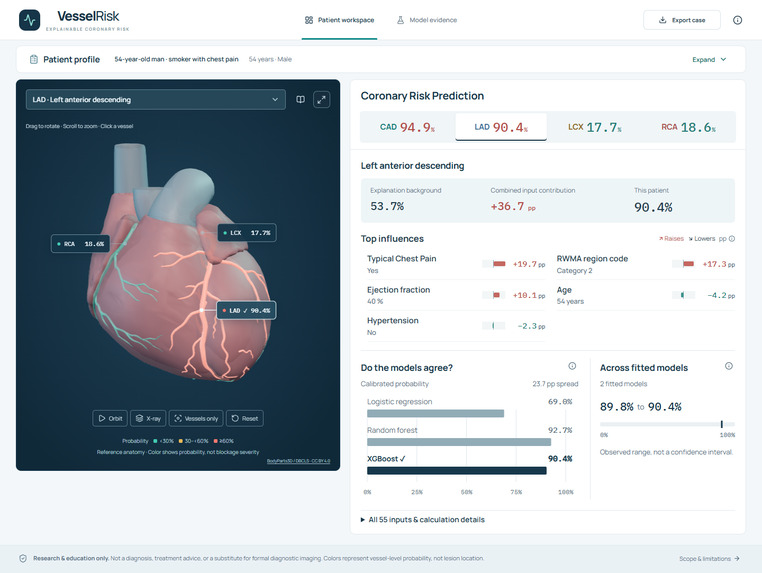Click the LCX 17.7% label on heart
The width and height of the screenshot is (762, 573).
coord(247,233)
